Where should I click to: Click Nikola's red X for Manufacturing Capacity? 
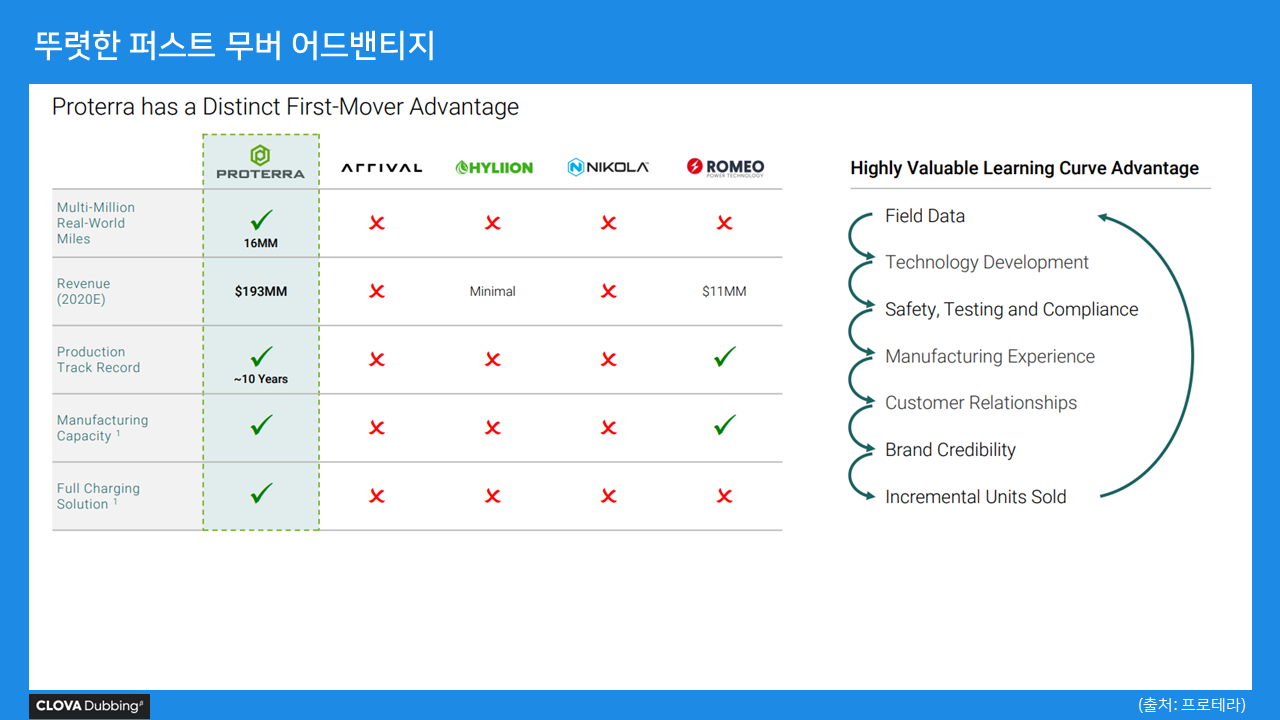609,428
